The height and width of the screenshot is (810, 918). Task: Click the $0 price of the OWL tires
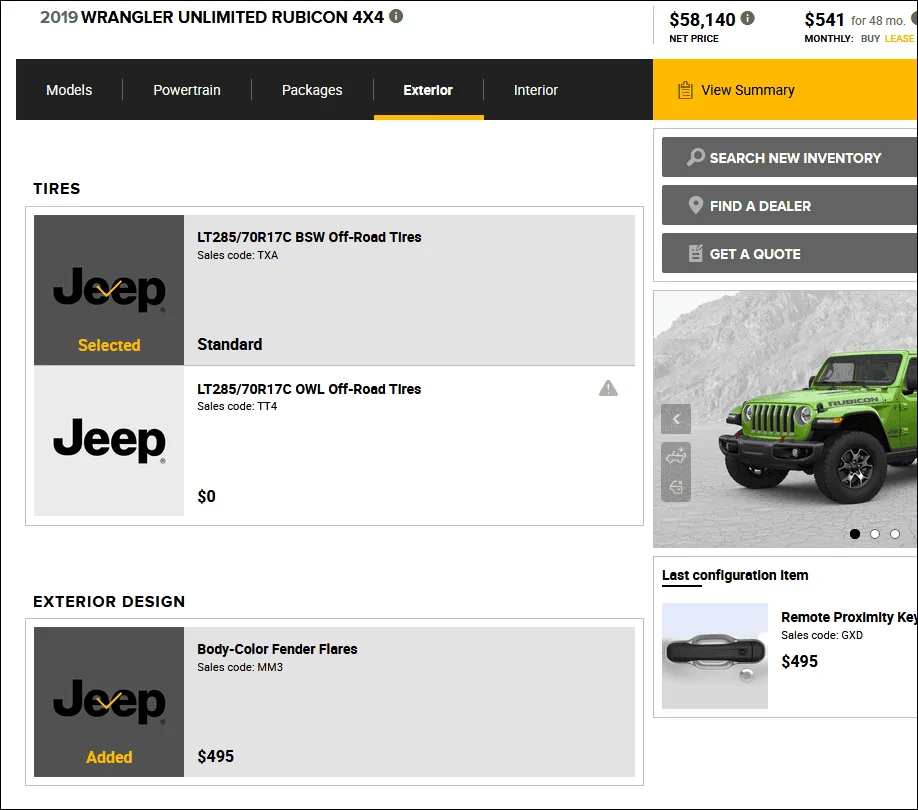pyautogui.click(x=206, y=496)
